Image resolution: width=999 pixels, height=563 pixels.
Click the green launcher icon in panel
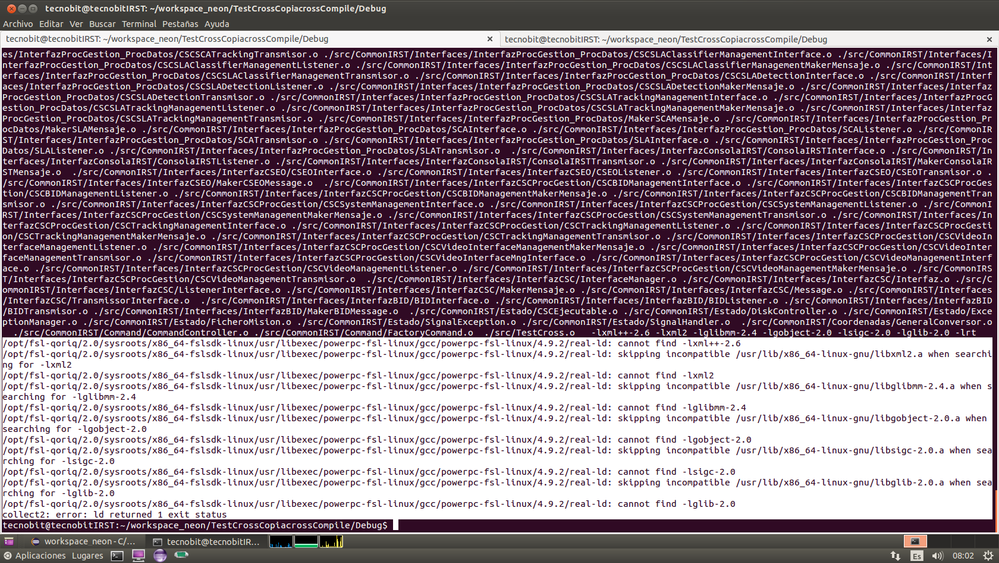[181, 555]
